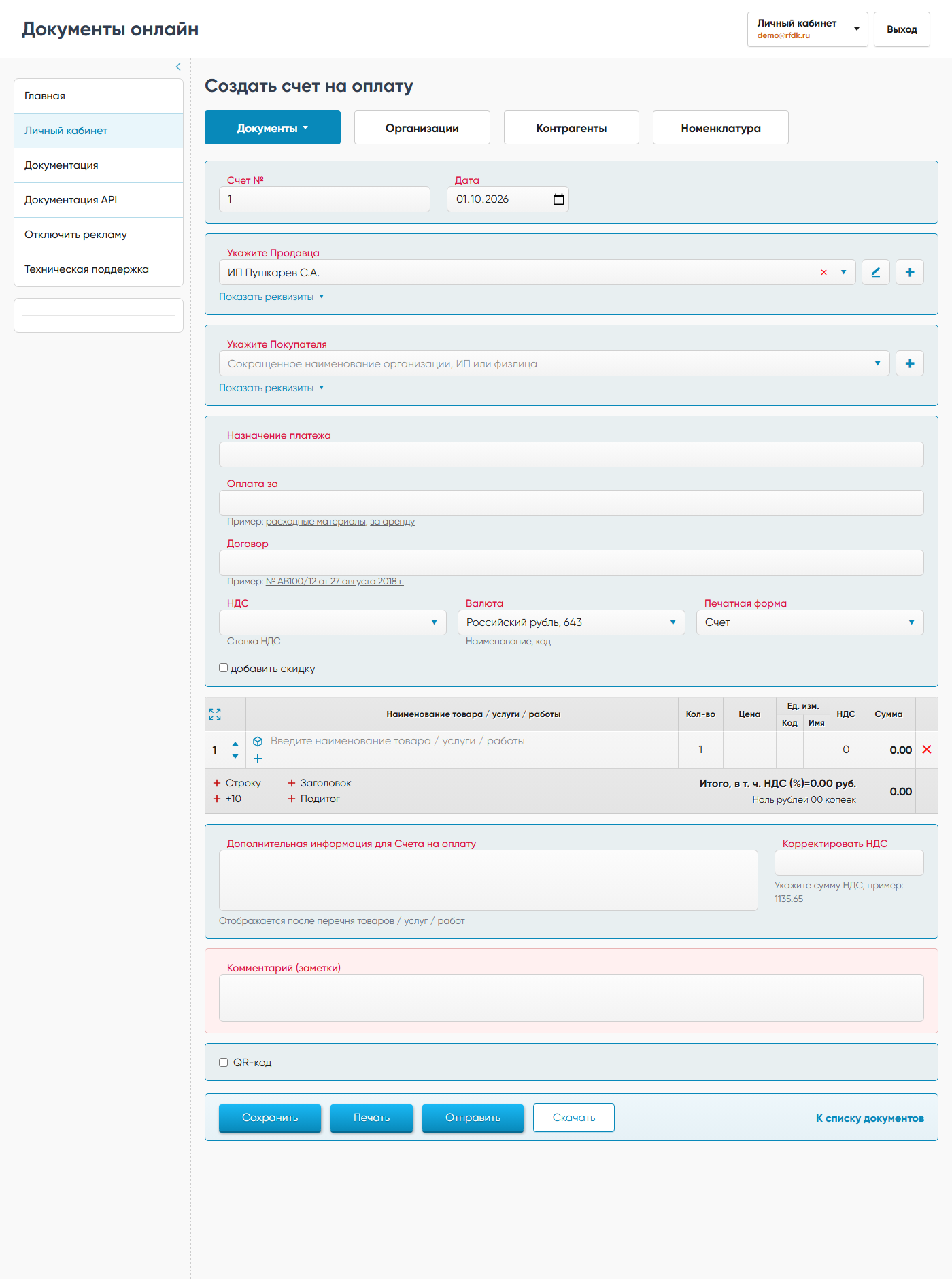This screenshot has width=952, height=1279.
Task: Collapse the left sidebar with the chevron
Action: [178, 67]
